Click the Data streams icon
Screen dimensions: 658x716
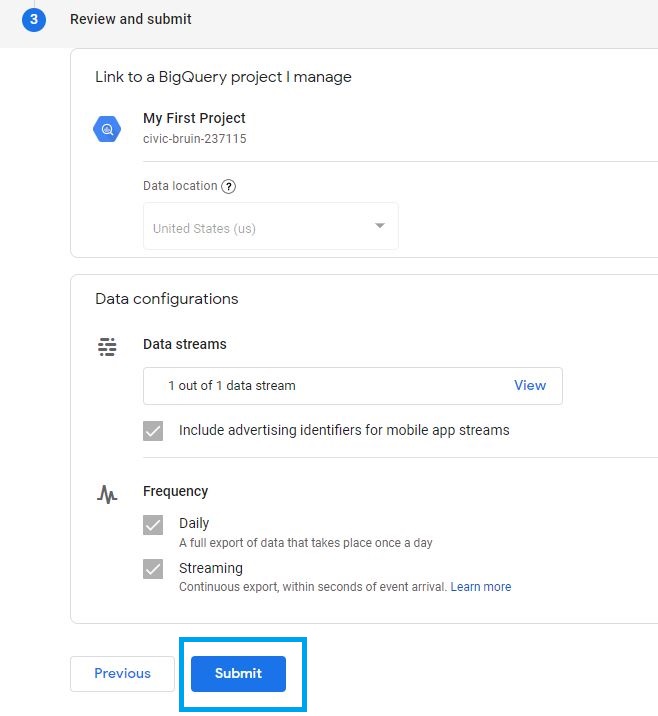(x=107, y=347)
